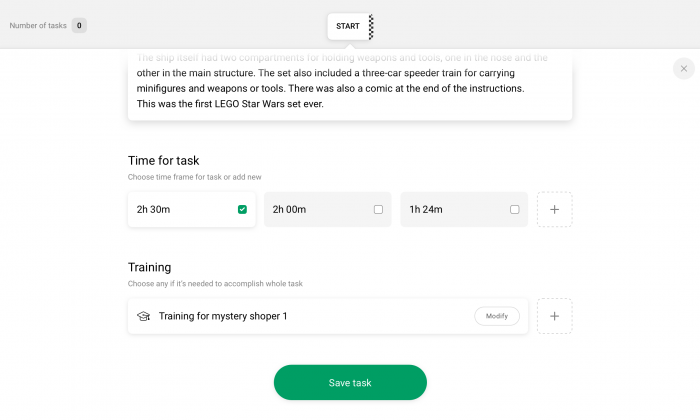This screenshot has width=700, height=420.
Task: Click Modify on mystery shoper training
Action: click(497, 316)
